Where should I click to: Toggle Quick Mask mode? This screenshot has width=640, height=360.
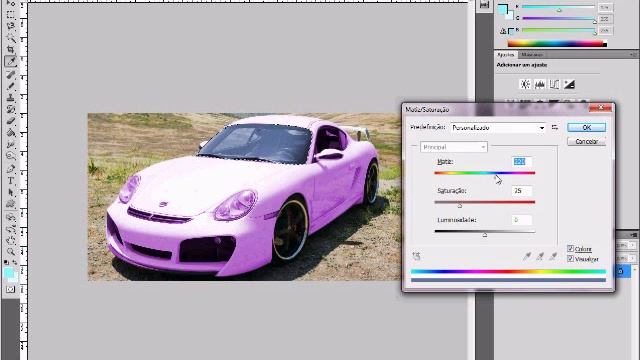[x=11, y=289]
